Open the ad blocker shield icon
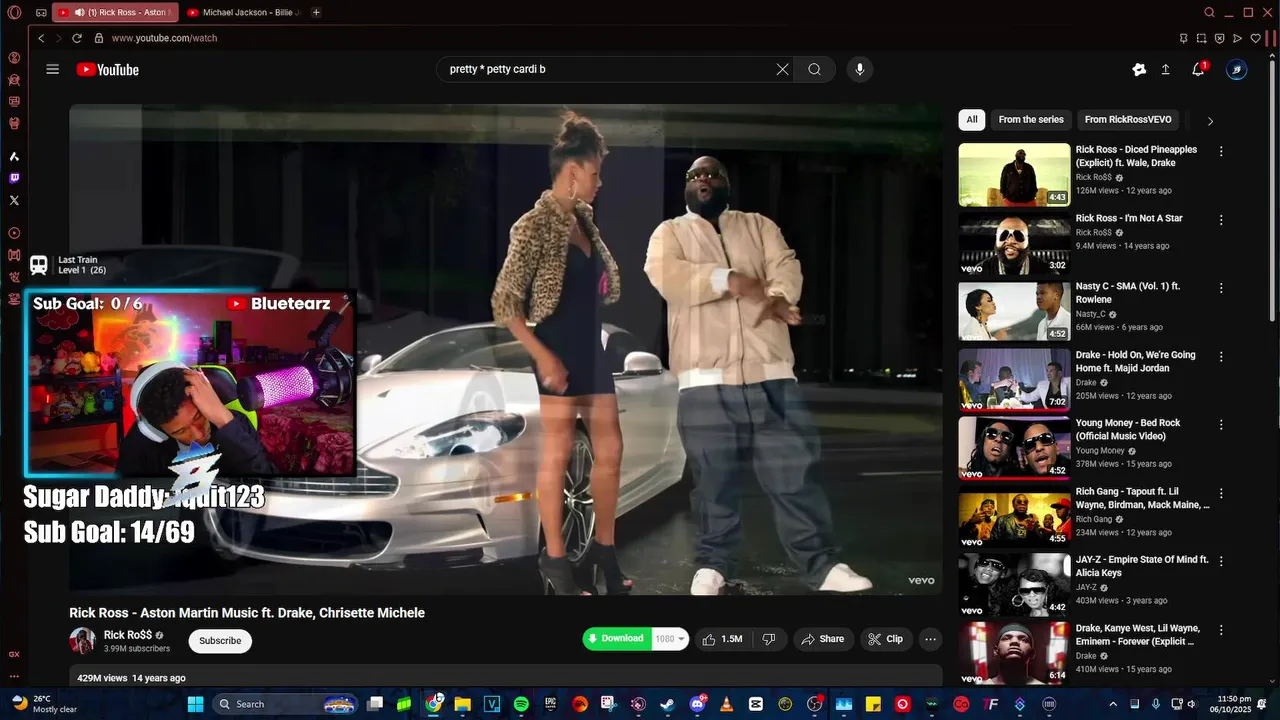Screen dimensions: 1280x720 (1219, 38)
